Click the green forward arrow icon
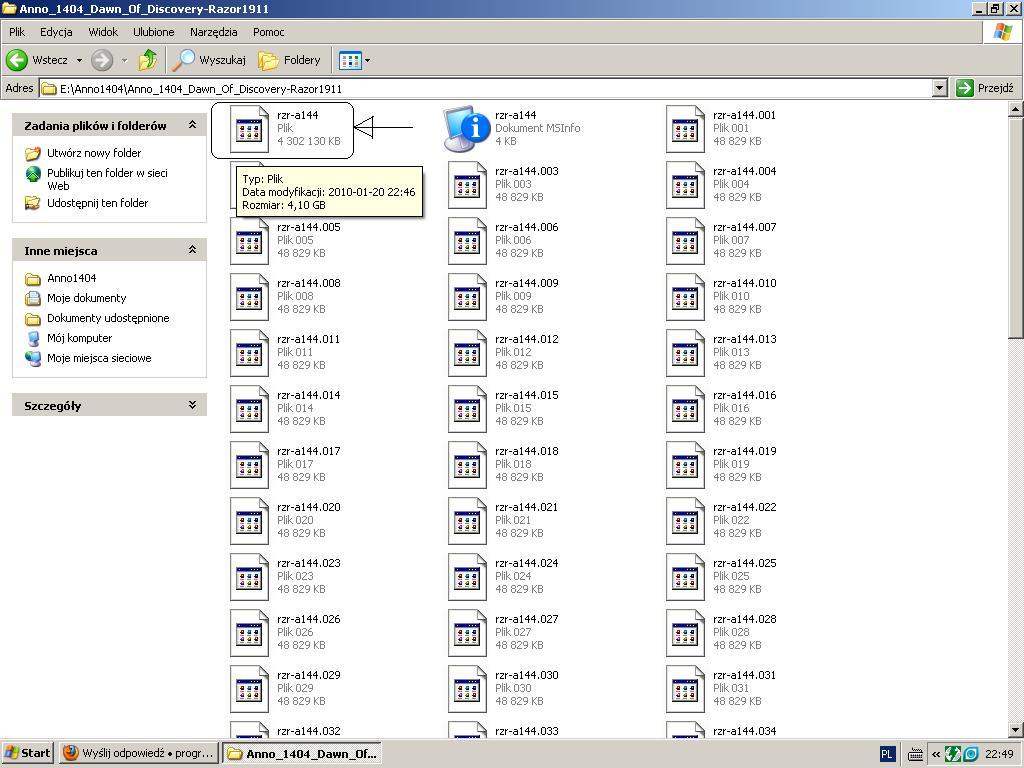Viewport: 1024px width, 768px height. (x=102, y=60)
